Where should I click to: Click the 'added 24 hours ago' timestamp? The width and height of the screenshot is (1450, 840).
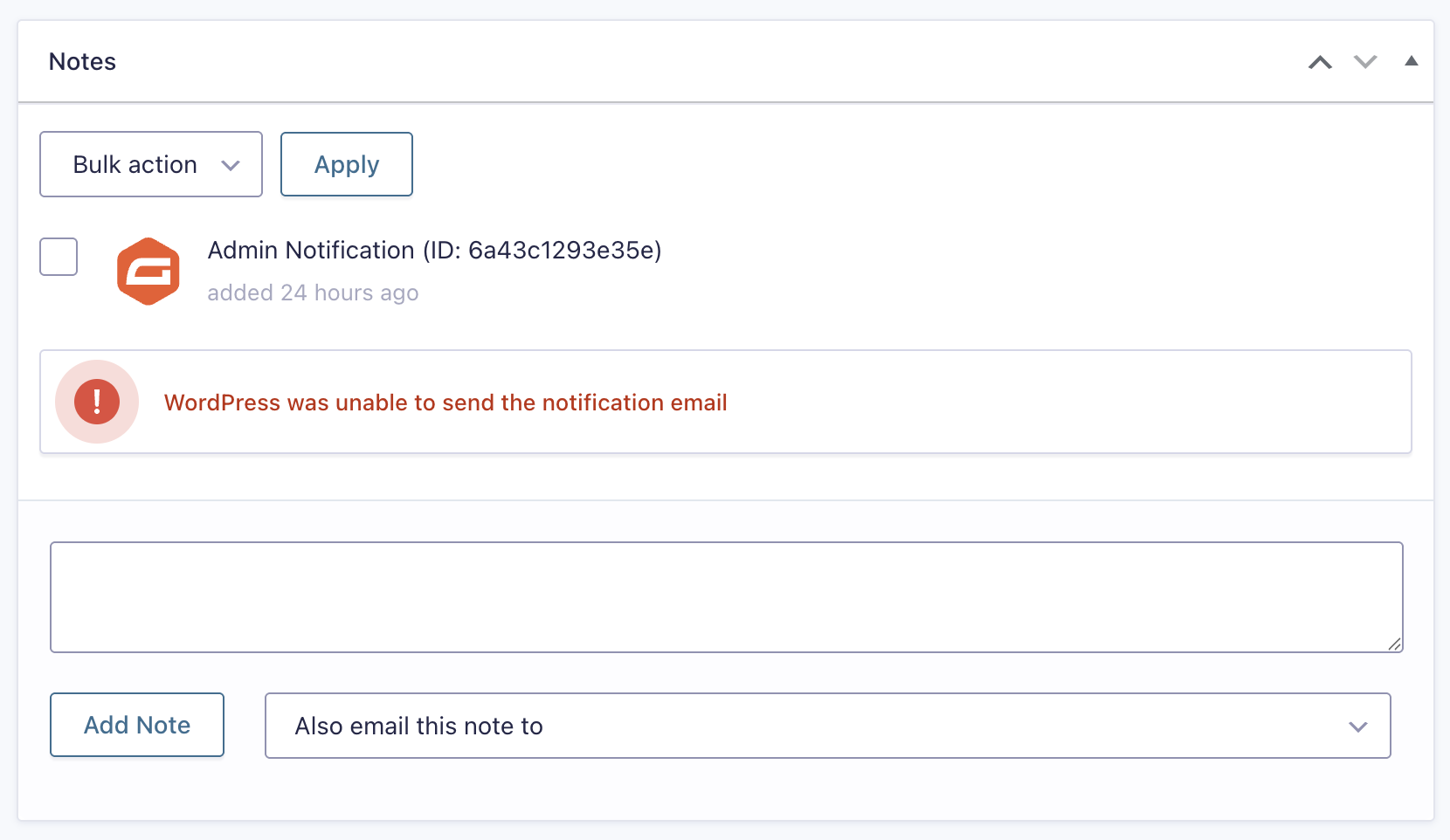[313, 293]
